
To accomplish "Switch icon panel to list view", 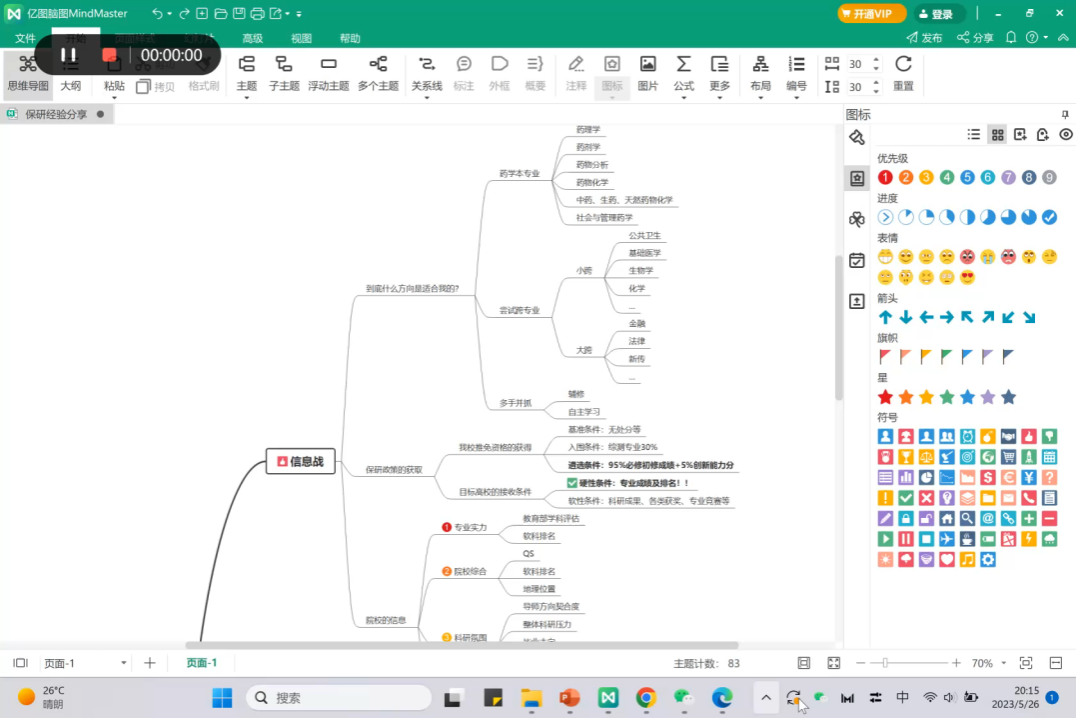I will (x=974, y=134).
